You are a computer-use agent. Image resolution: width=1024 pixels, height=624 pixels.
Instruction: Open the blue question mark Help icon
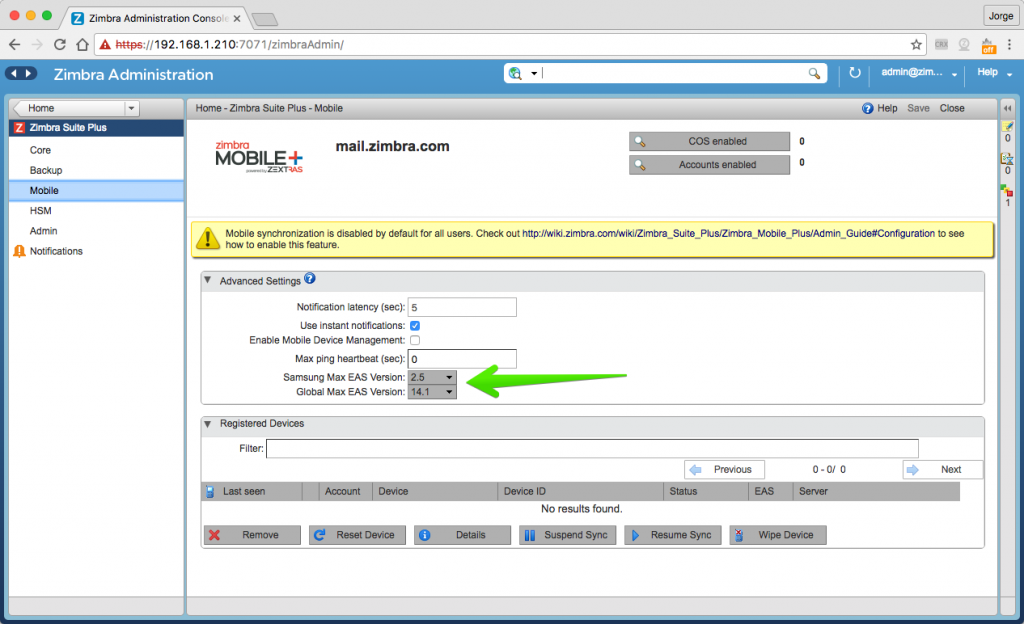[867, 108]
